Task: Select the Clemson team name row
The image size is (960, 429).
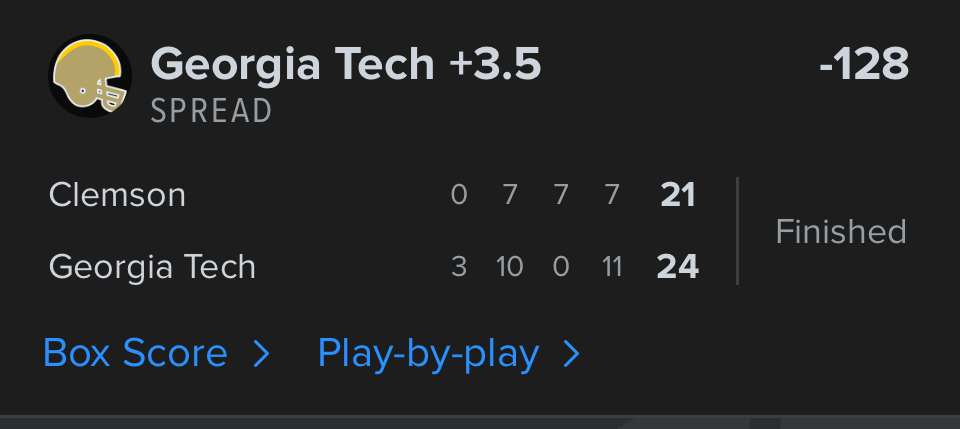Action: click(117, 194)
